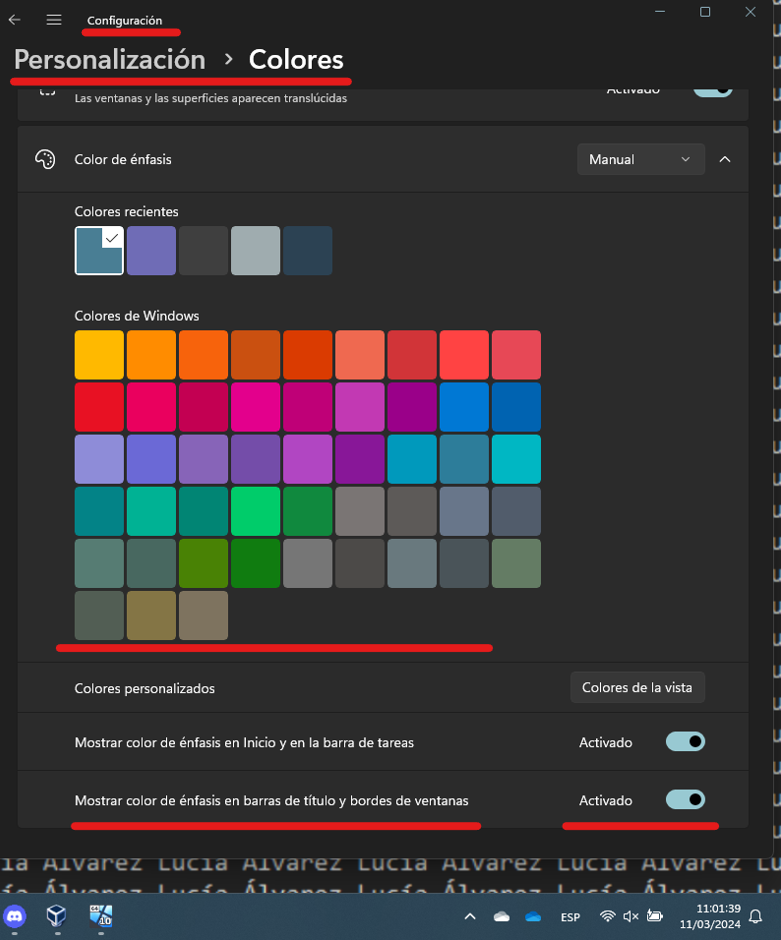This screenshot has width=781, height=940.
Task: Click the back arrow in Configuración window
Action: 15,20
